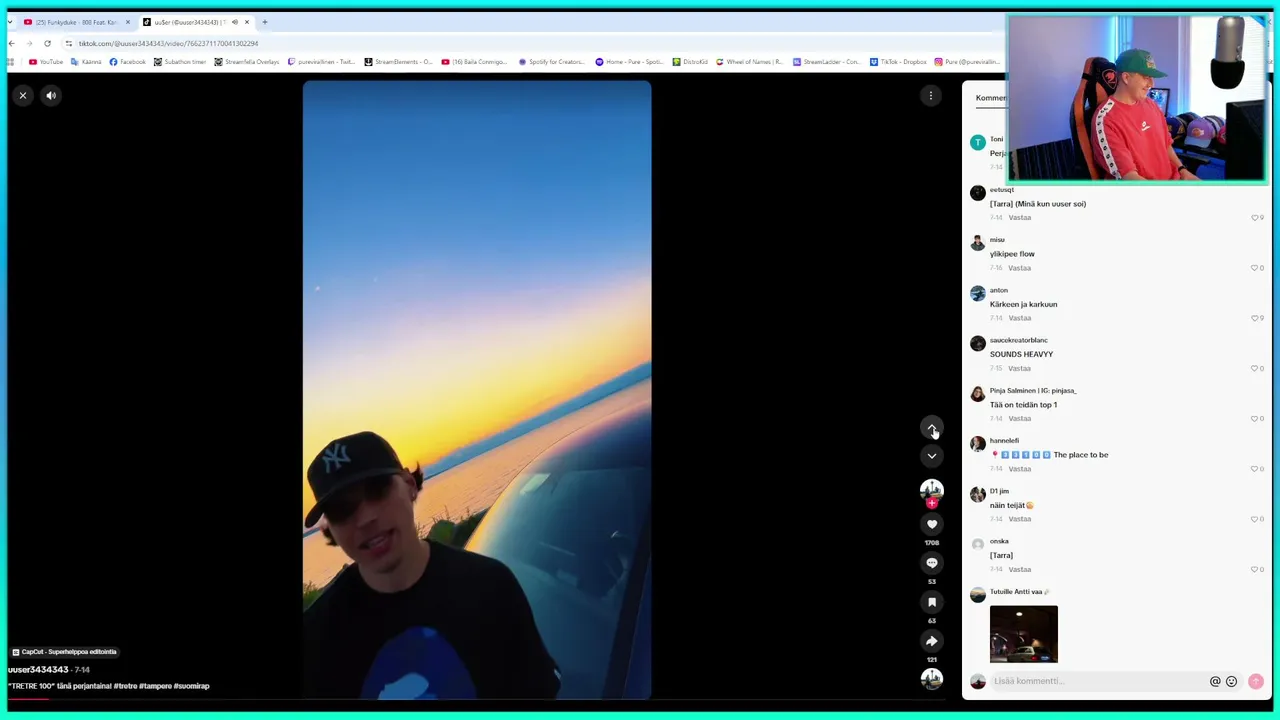Go back in browser history
The width and height of the screenshot is (1280, 720).
(12, 43)
